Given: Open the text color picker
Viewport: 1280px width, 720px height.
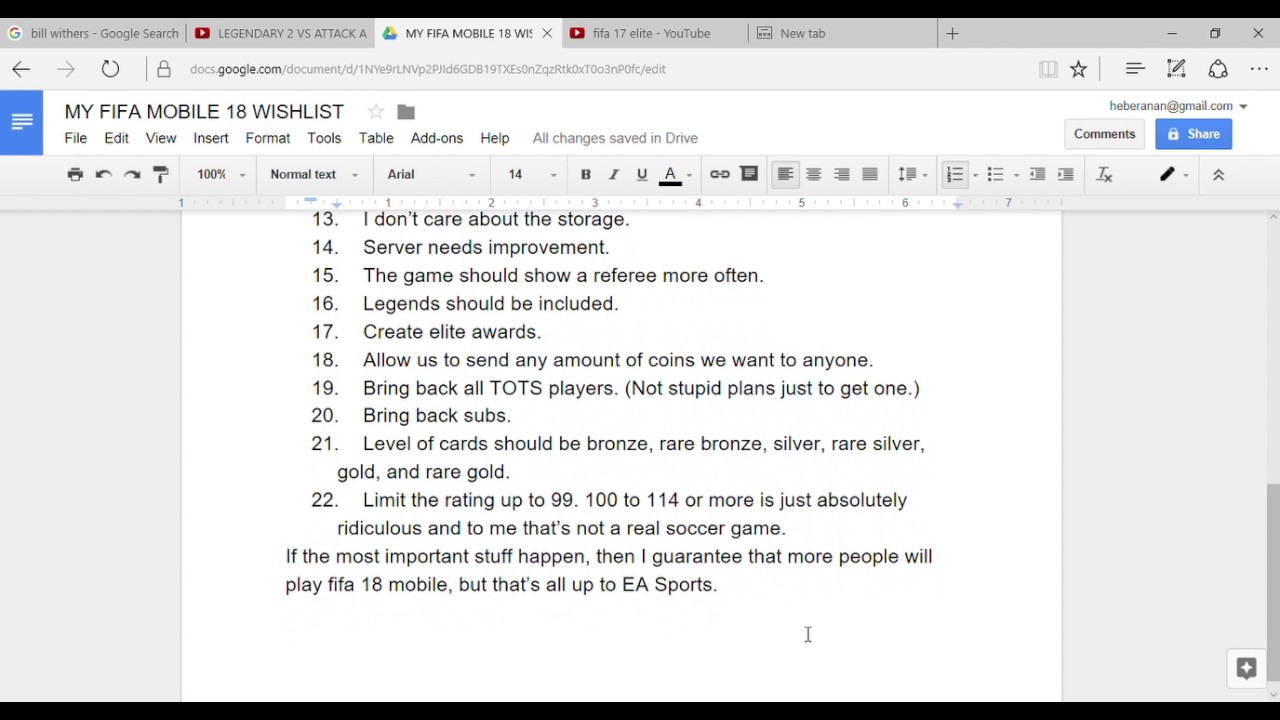Looking at the screenshot, I should point(675,174).
